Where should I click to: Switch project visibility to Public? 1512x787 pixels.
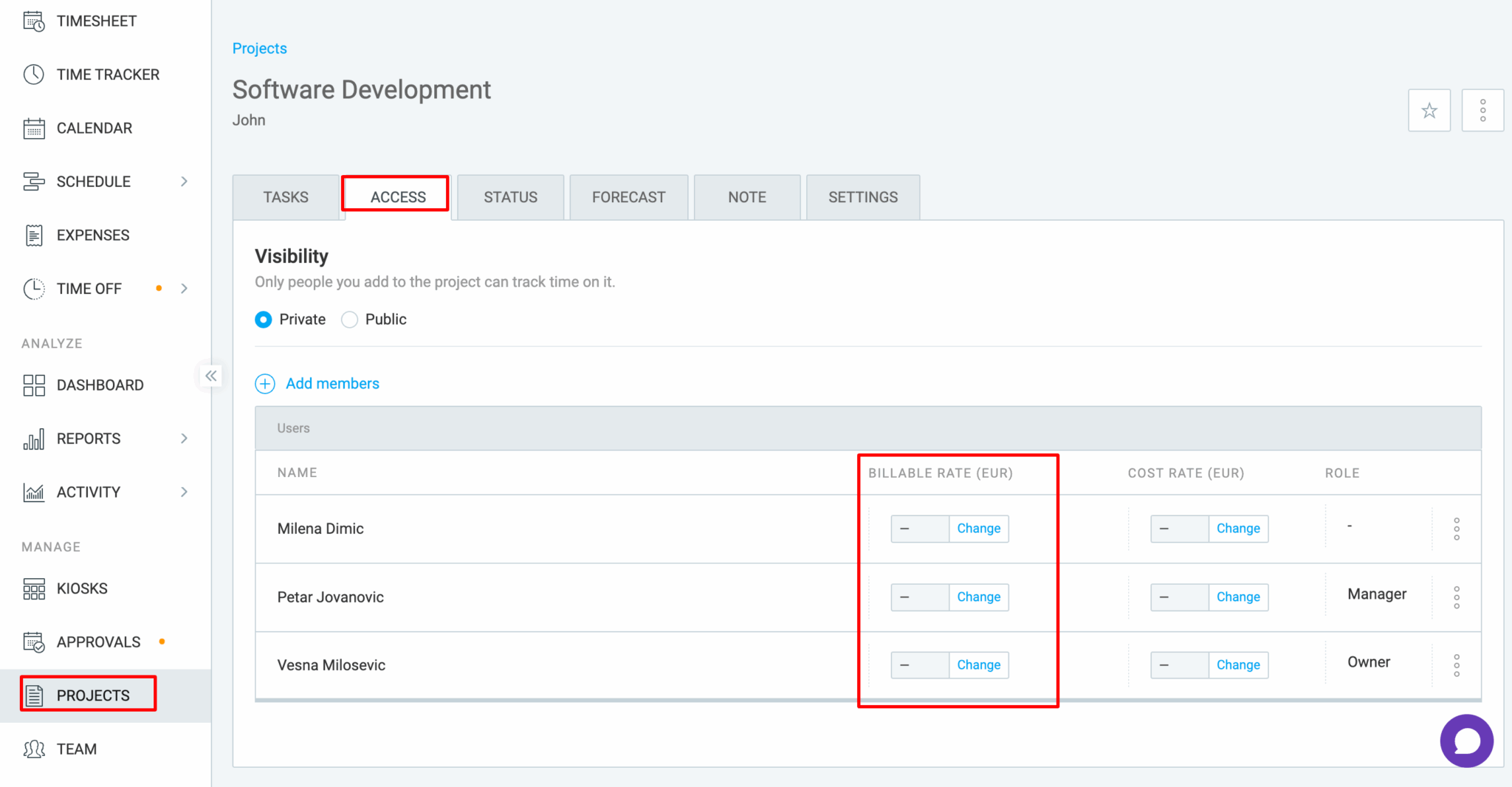click(x=348, y=319)
